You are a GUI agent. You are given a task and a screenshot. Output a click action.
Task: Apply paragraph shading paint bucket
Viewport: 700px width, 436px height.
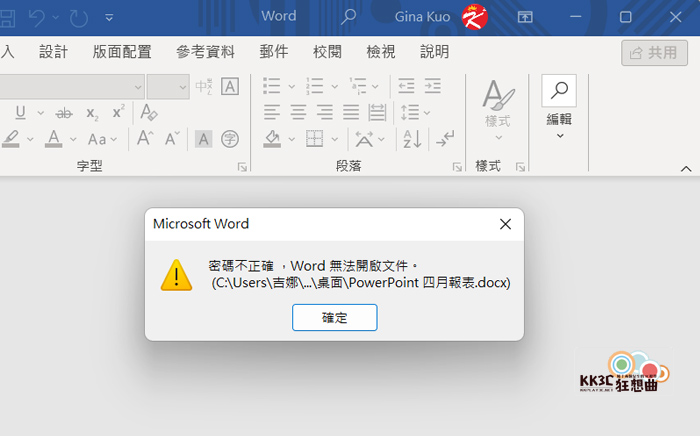(272, 139)
